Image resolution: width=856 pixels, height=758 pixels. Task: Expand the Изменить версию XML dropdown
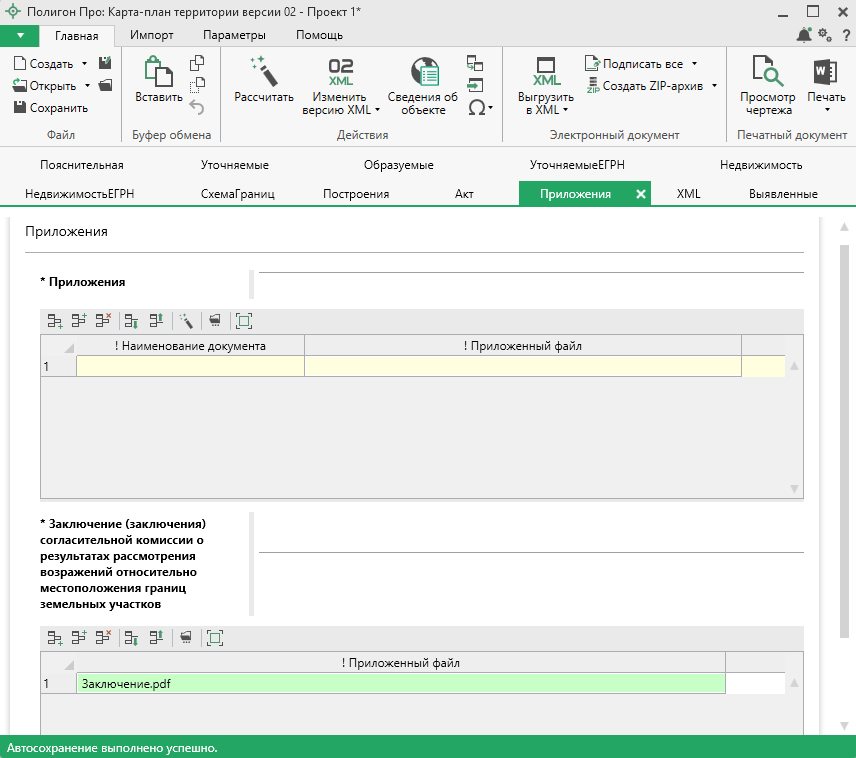(377, 110)
